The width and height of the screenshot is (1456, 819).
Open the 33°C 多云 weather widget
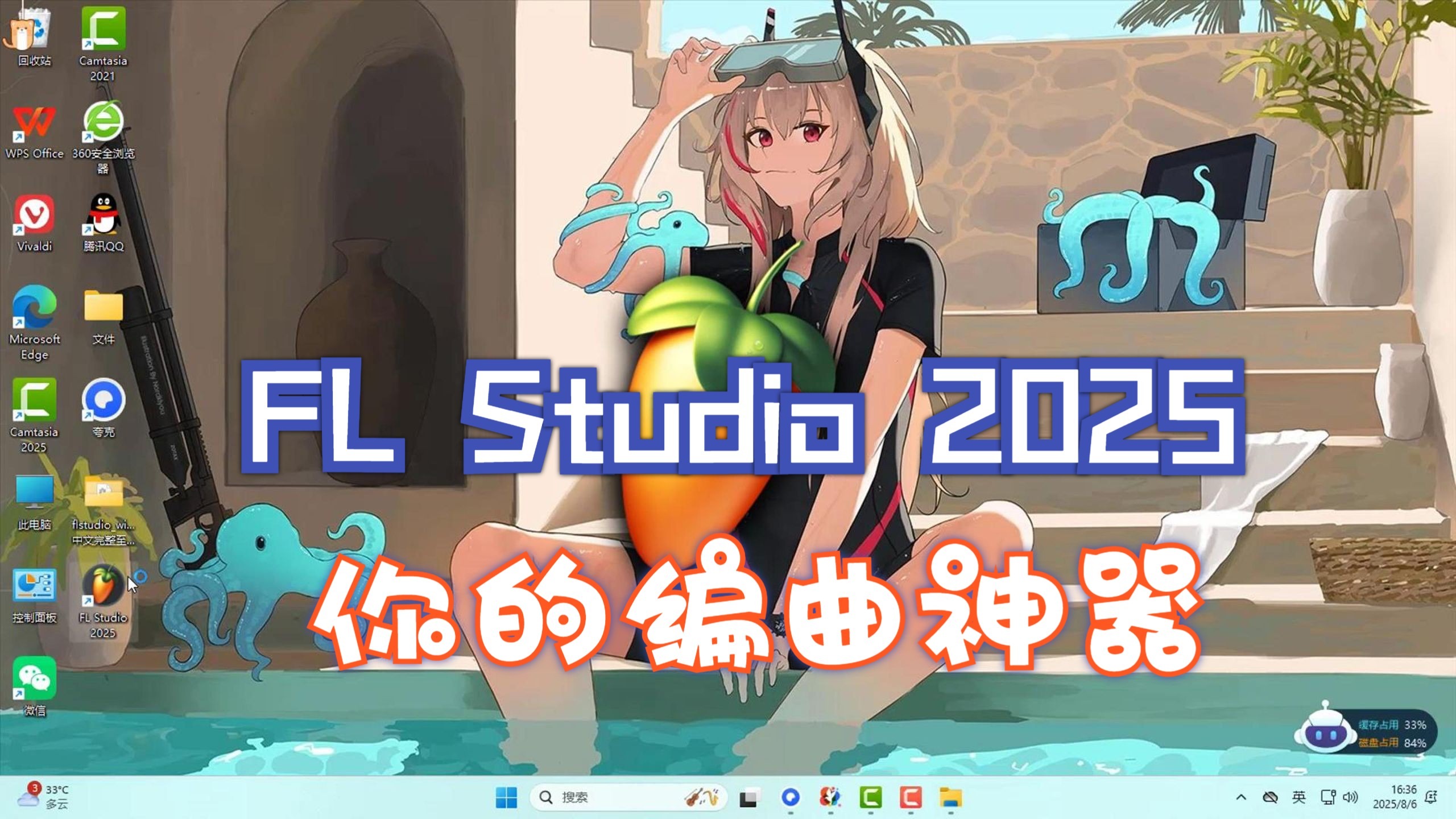(43, 796)
